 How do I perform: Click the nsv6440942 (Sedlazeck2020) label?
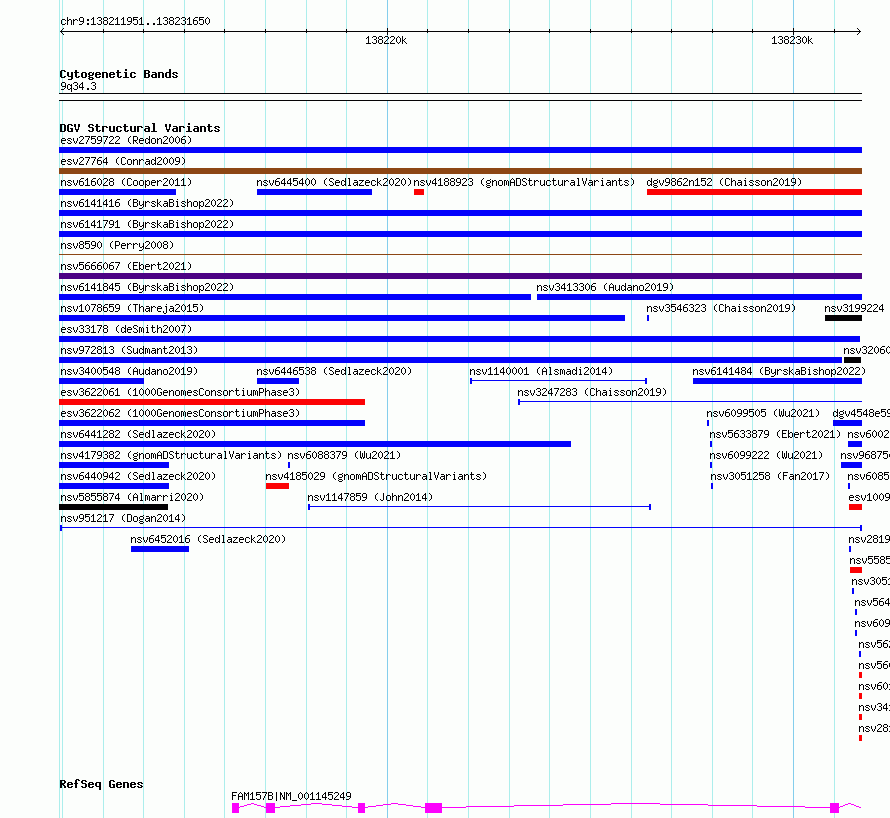pyautogui.click(x=138, y=476)
